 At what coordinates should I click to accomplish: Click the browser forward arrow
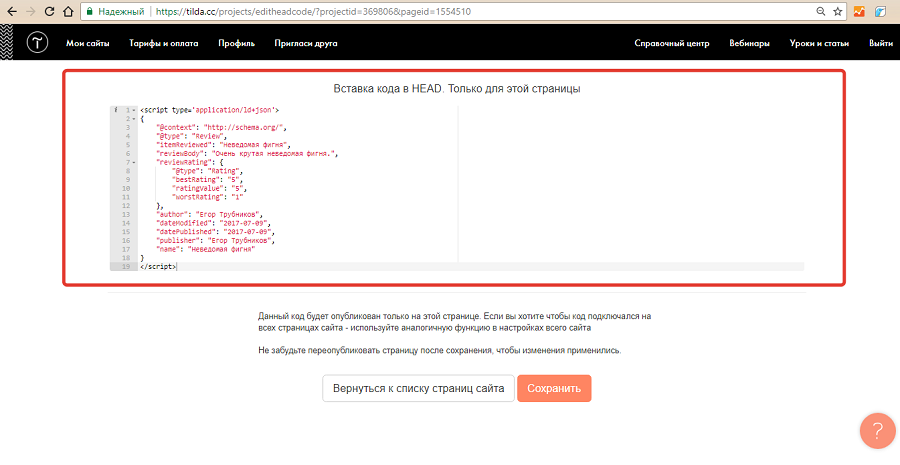click(31, 11)
